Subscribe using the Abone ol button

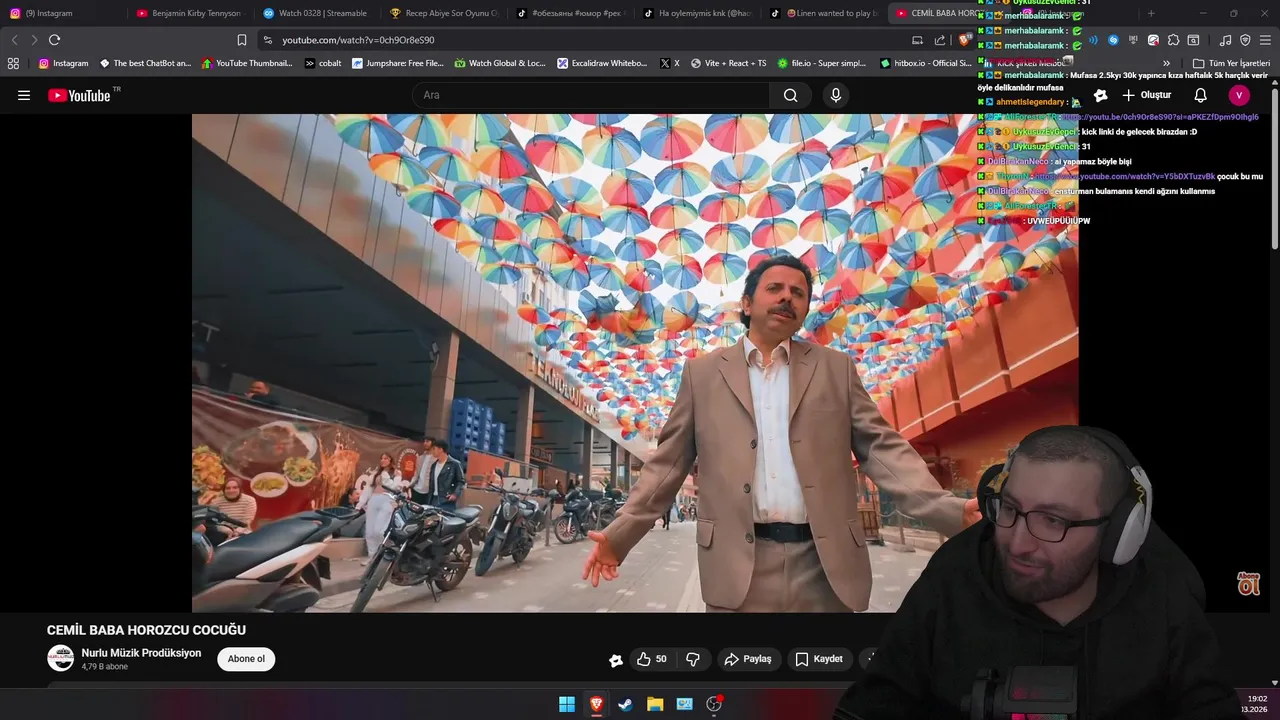point(246,659)
